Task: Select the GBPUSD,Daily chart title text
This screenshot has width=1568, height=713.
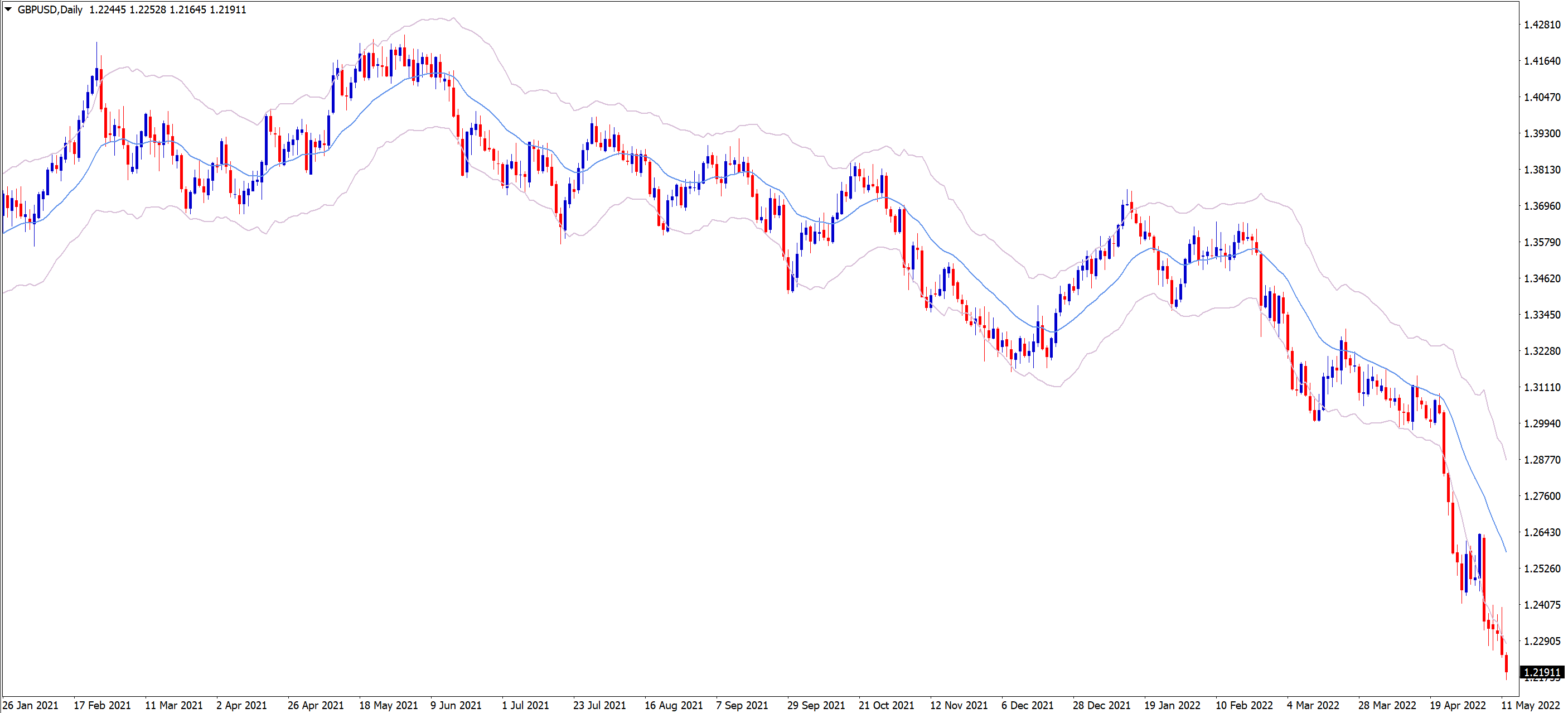Action: (50, 9)
